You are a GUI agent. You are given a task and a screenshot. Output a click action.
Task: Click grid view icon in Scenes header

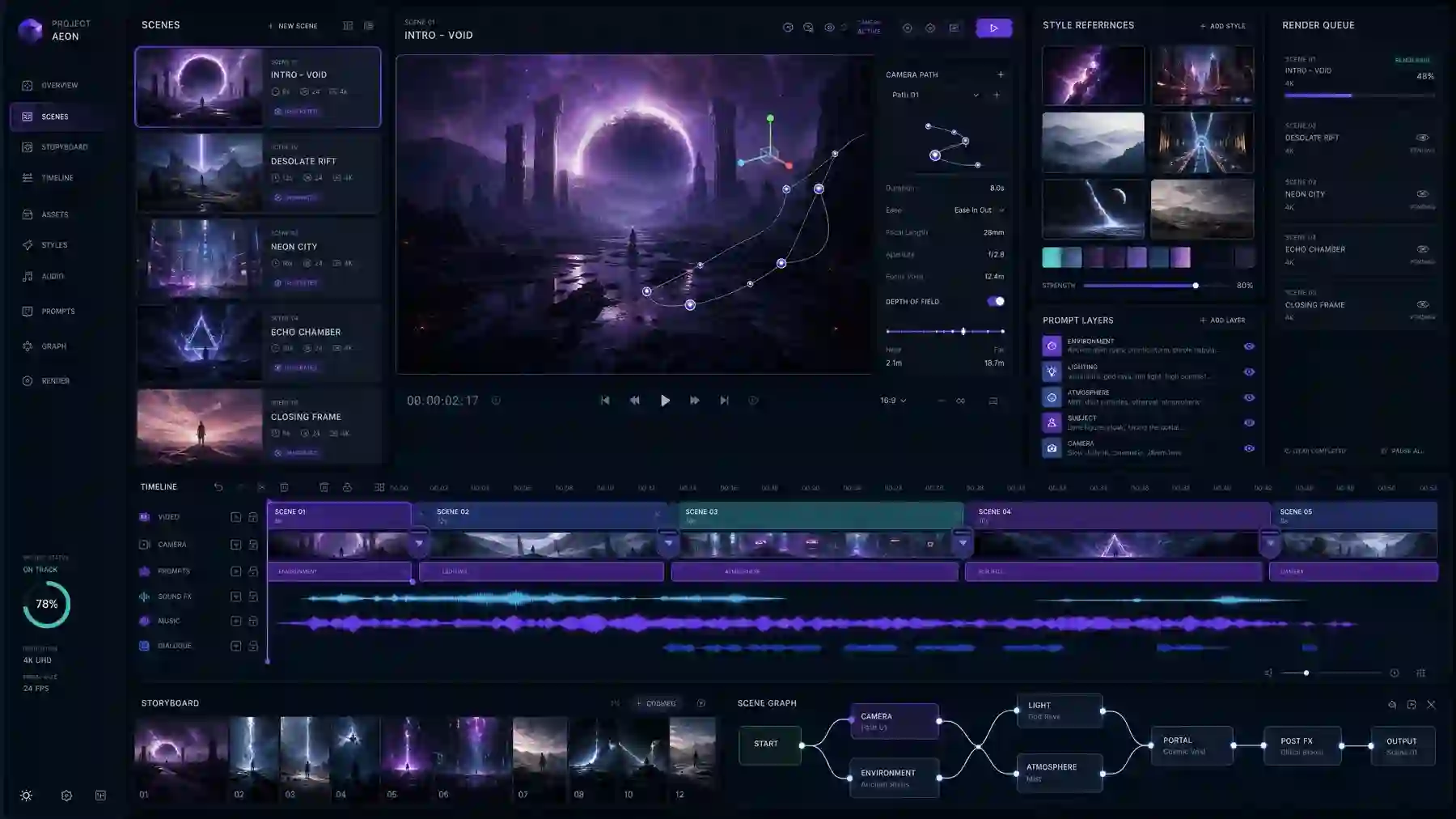pyautogui.click(x=348, y=26)
